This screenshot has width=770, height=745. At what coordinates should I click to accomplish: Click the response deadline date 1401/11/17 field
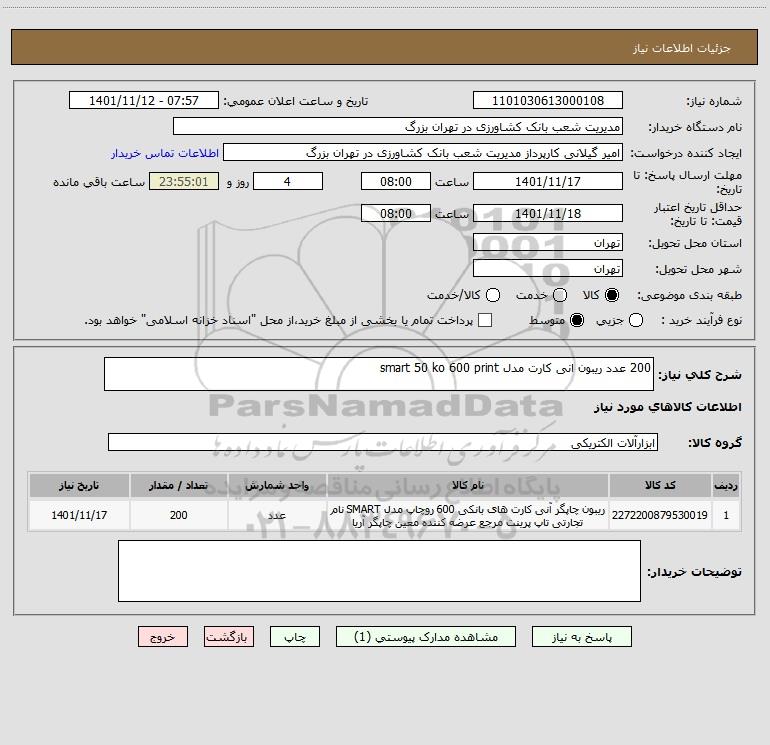coord(548,181)
